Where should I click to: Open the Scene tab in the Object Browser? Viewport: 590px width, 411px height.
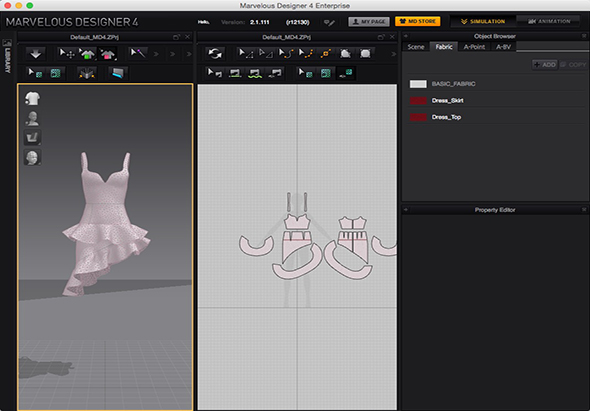(x=416, y=47)
